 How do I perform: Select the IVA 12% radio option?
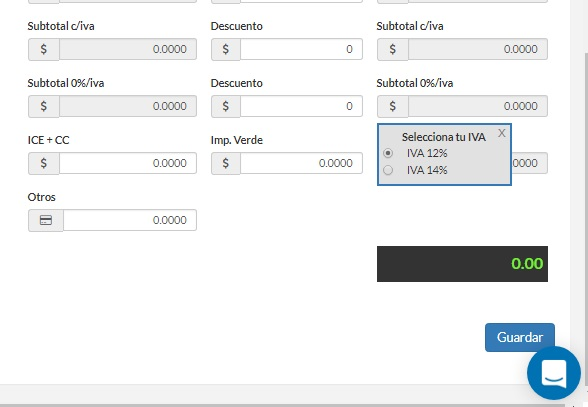[x=388, y=153]
